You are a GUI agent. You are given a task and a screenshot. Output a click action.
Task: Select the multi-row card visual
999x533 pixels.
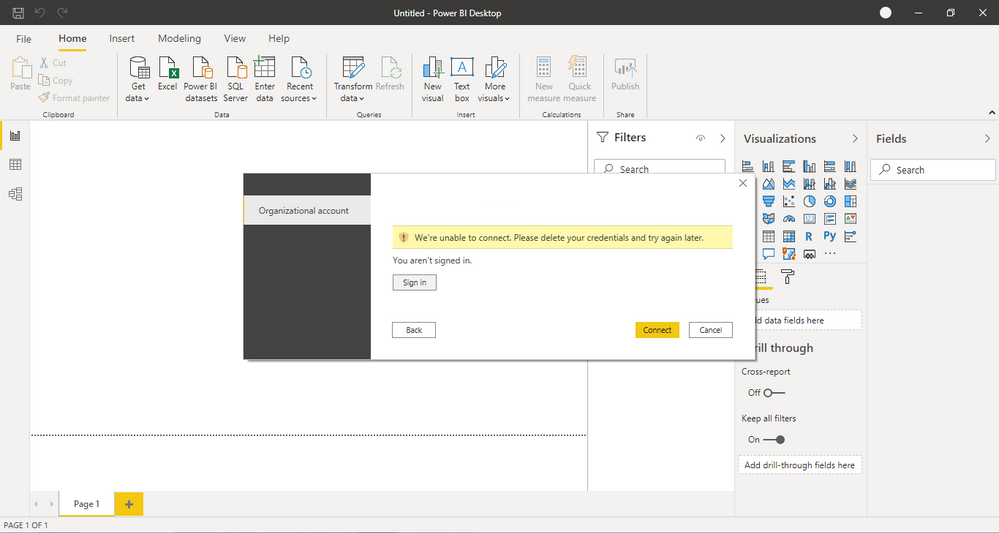tap(830, 218)
